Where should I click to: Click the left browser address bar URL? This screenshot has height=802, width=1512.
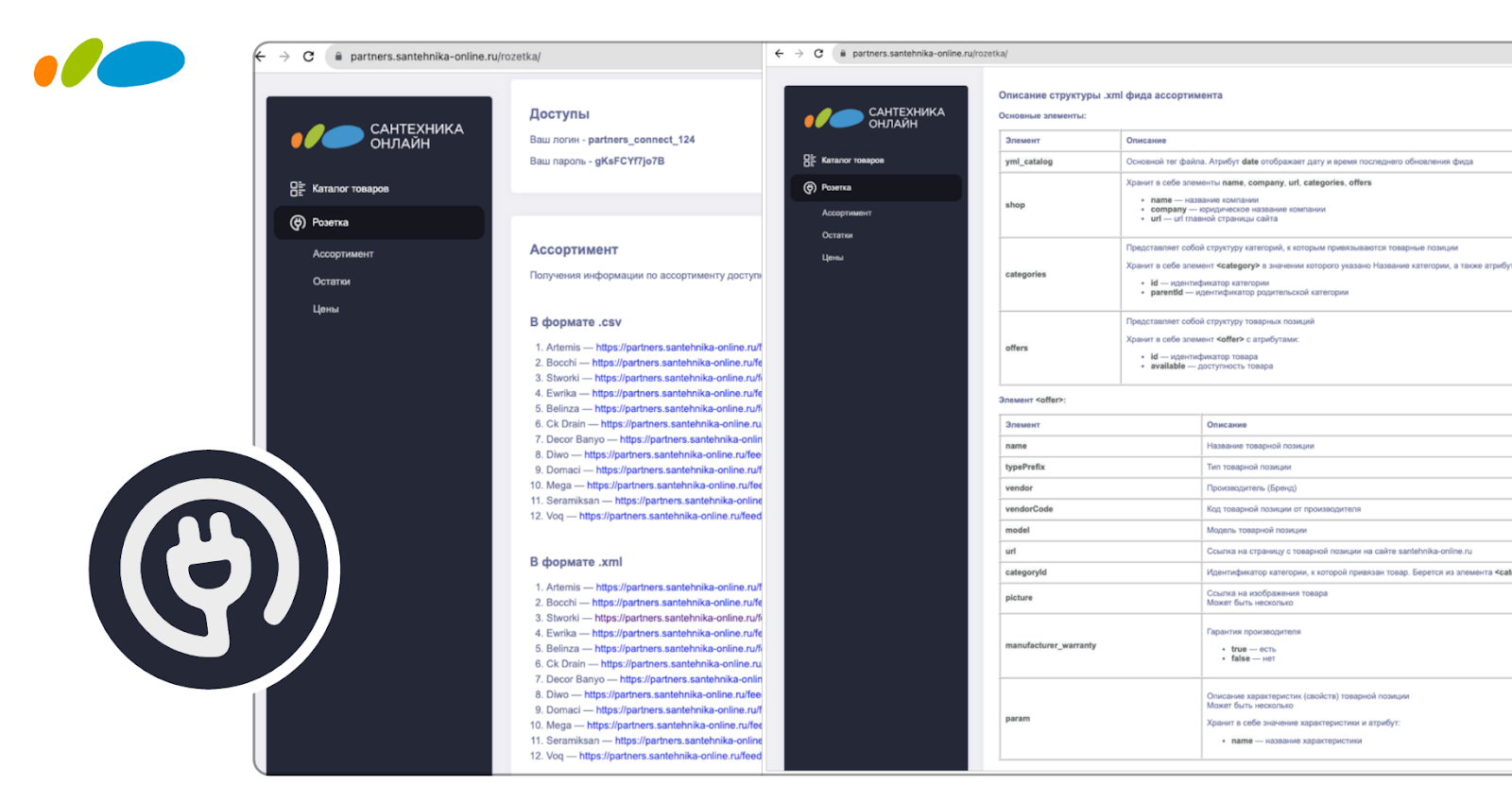click(445, 57)
